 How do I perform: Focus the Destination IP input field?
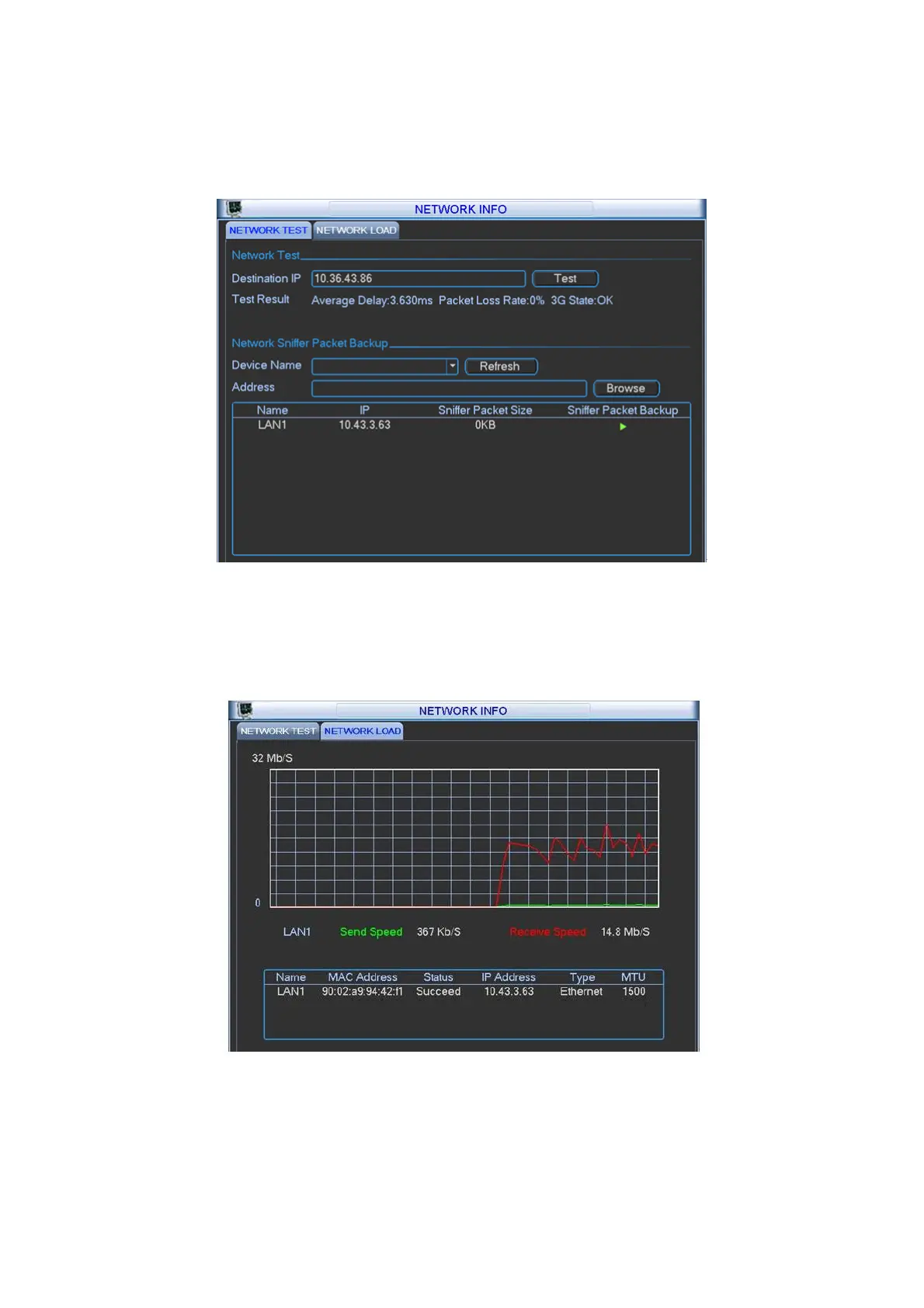[x=419, y=278]
